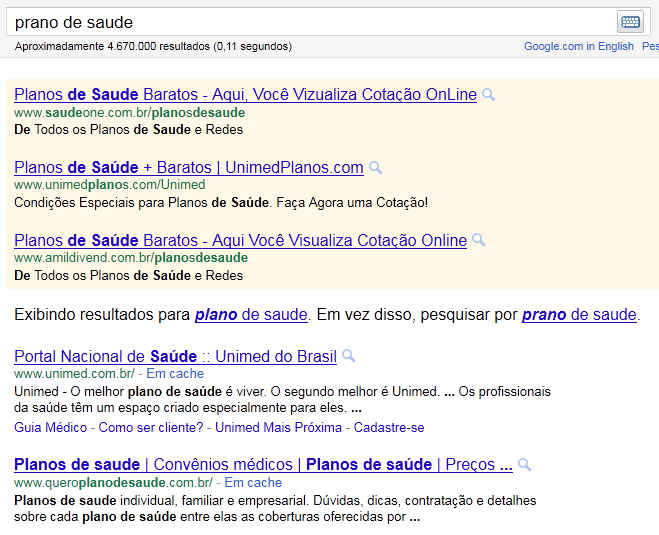Click ad description 'Condições Especiais para Planos de Saúde'
The image size is (659, 535).
point(141,203)
